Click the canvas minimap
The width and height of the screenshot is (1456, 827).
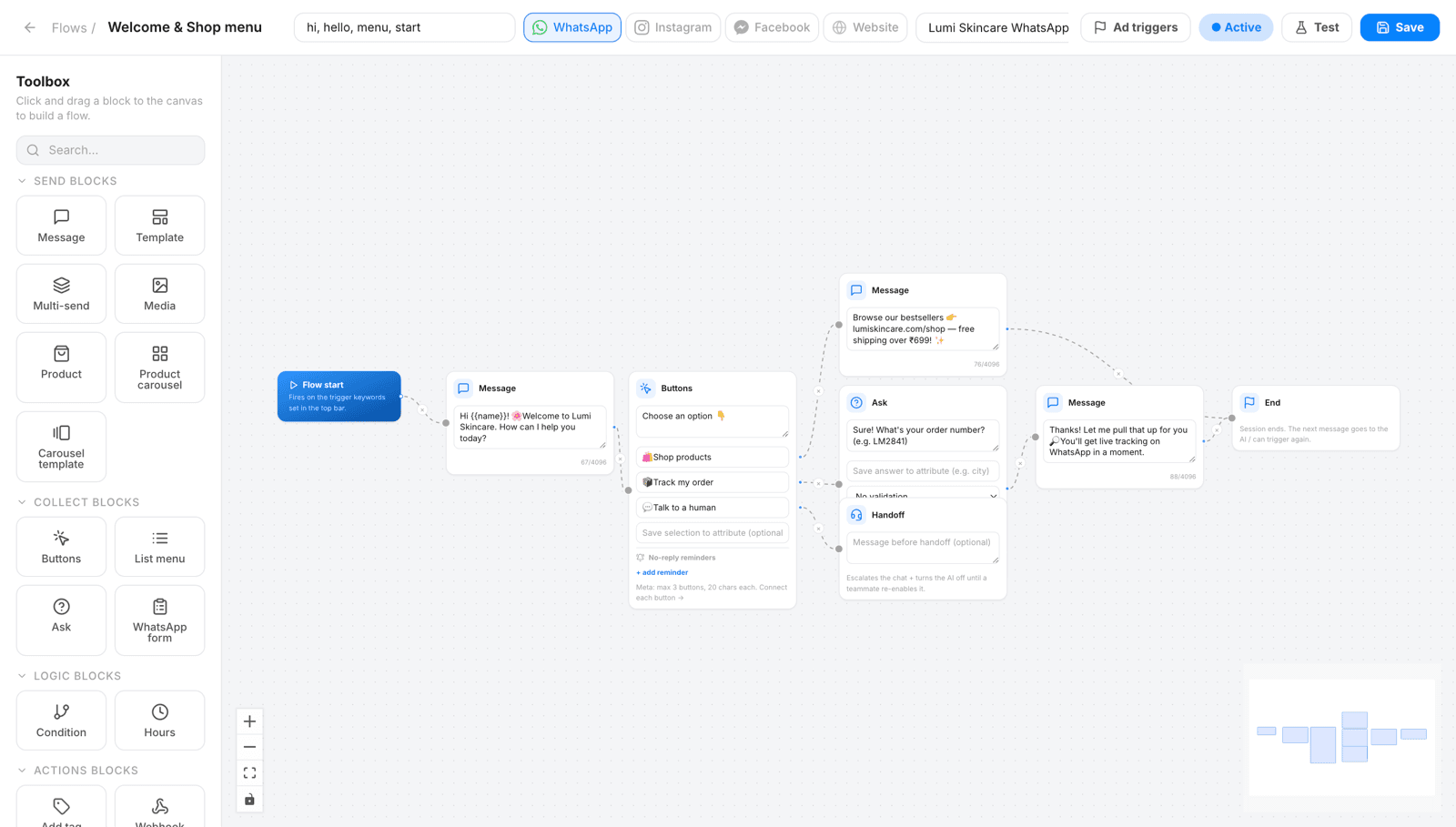[x=1341, y=737]
